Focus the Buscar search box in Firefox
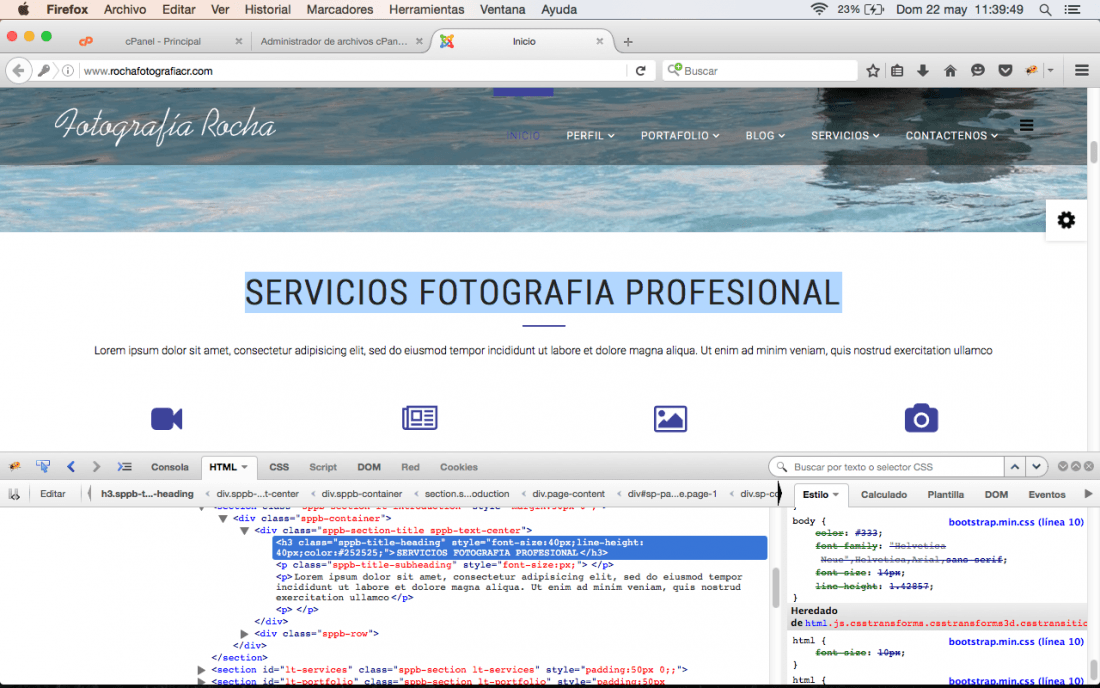Image resolution: width=1100 pixels, height=688 pixels. 760,71
